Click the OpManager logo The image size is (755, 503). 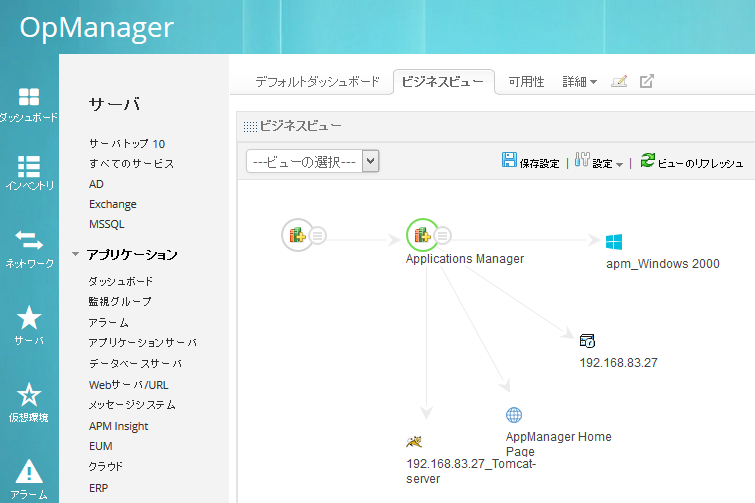(96, 27)
